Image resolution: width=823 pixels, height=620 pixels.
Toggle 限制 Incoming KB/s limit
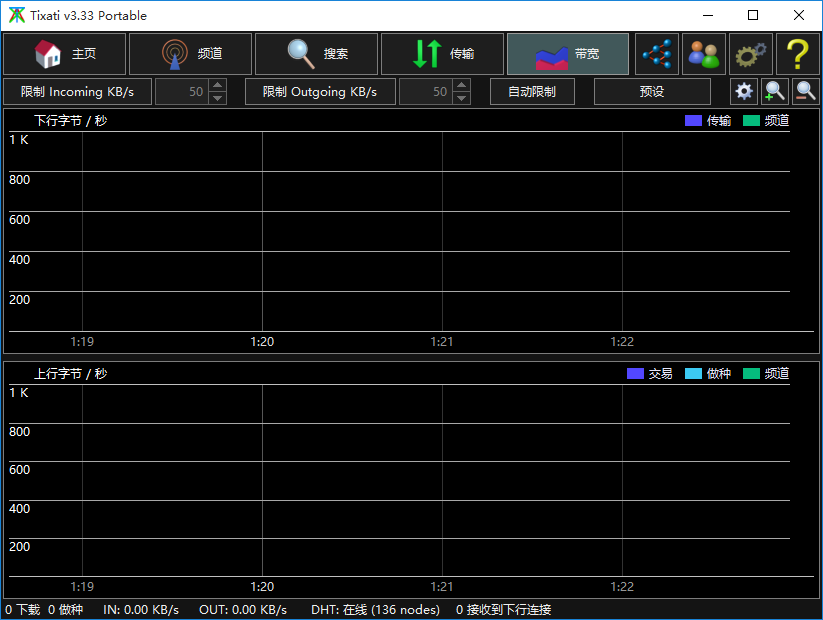coord(78,91)
